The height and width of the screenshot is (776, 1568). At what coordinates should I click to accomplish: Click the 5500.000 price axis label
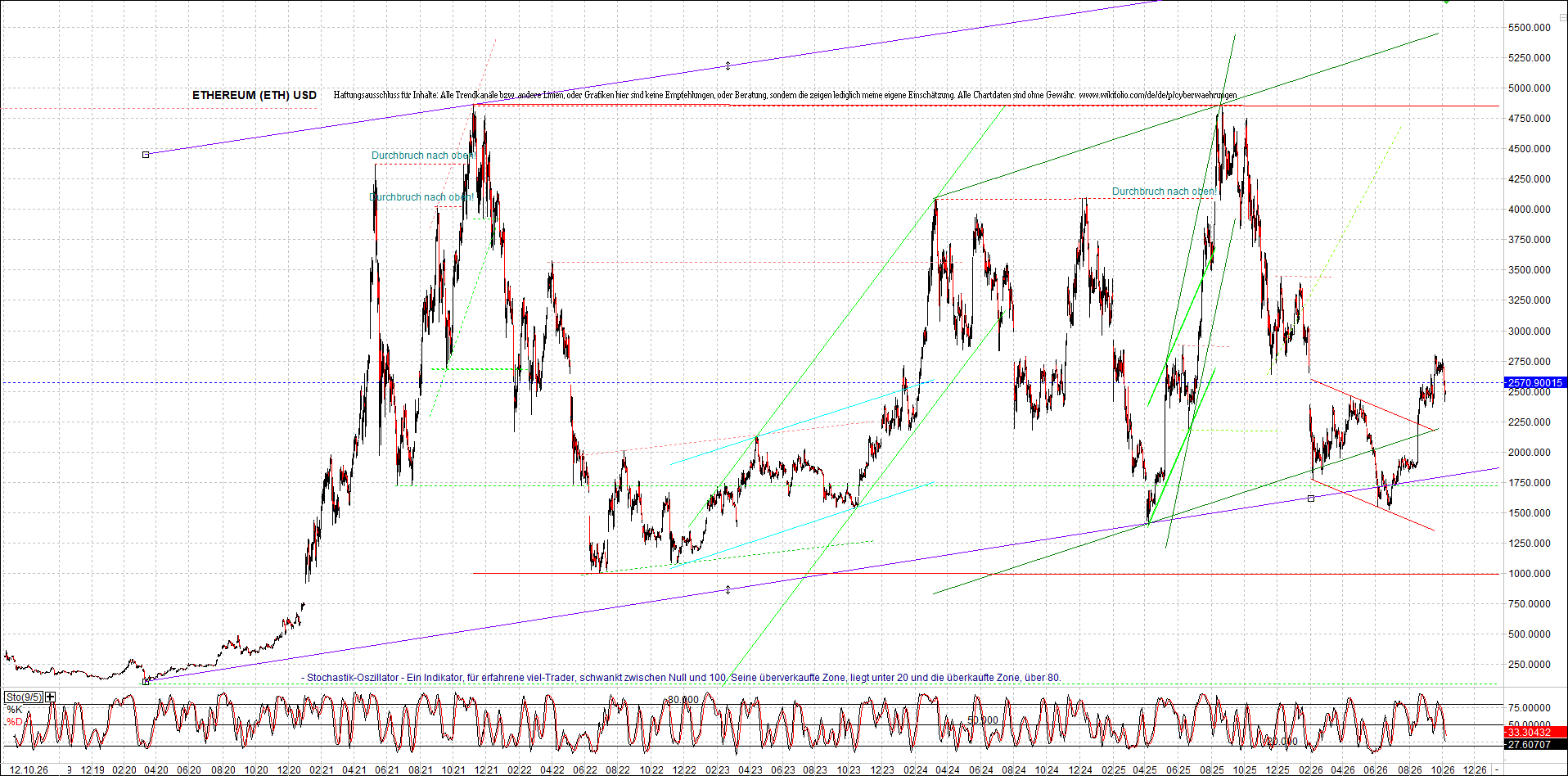pos(1529,28)
